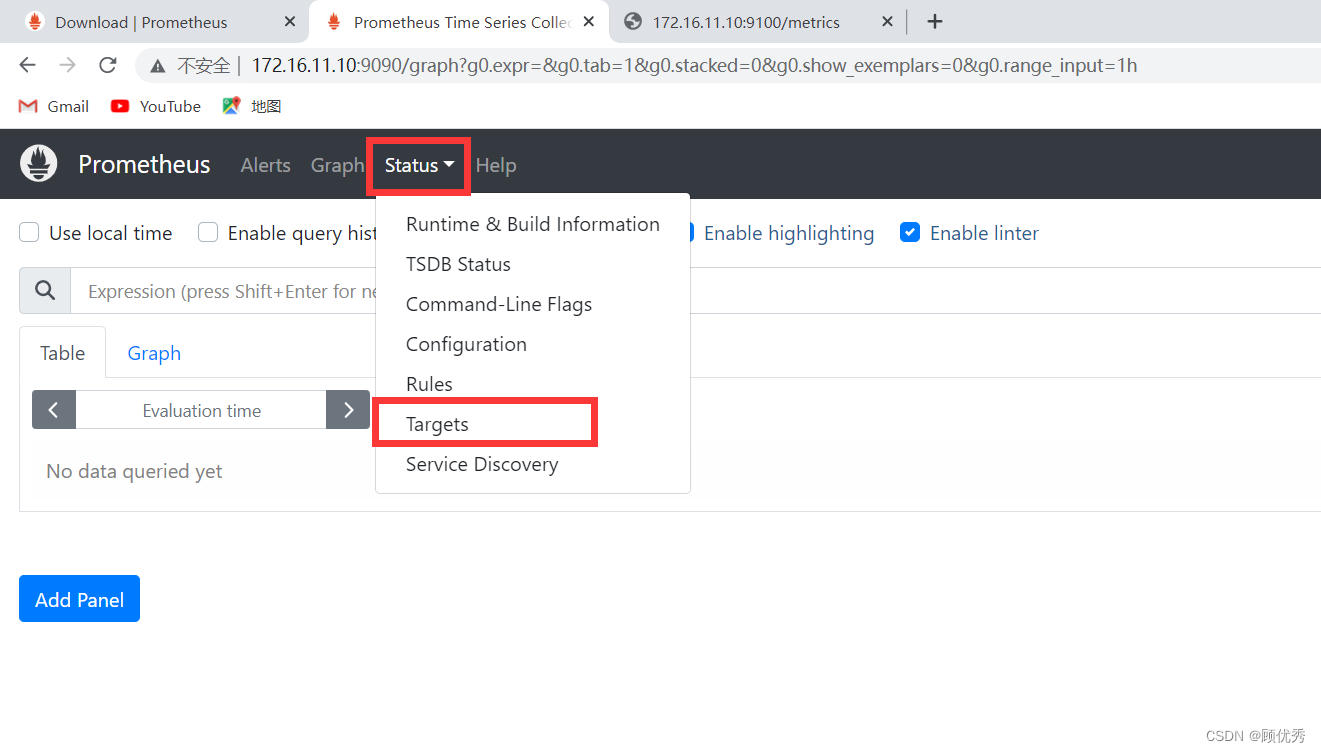The image size is (1321, 753).
Task: Enable the Use local time checkbox
Action: 29,232
